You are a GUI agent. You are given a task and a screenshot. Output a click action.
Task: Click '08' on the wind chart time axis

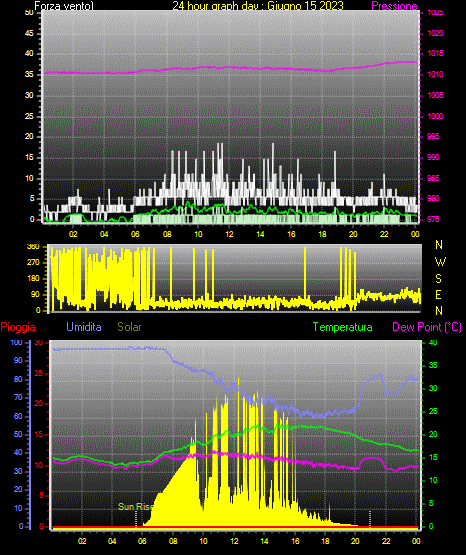167,234
